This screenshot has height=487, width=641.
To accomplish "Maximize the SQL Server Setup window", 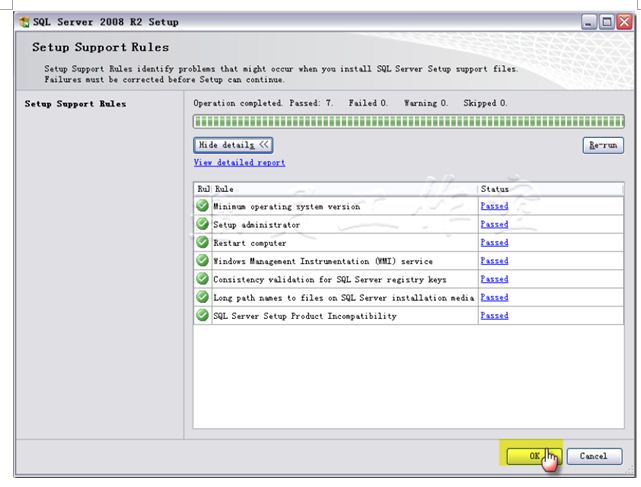I will pyautogui.click(x=606, y=22).
